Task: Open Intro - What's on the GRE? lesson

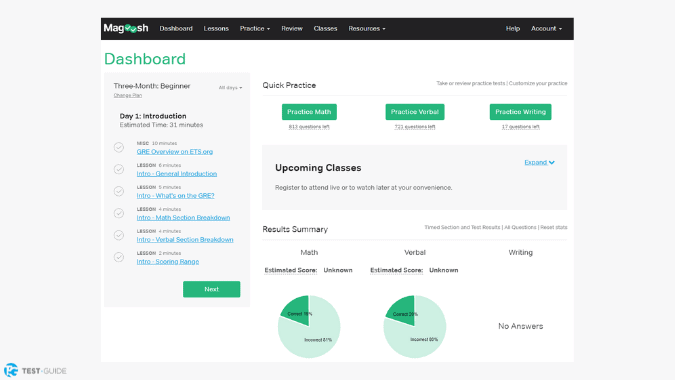Action: coord(175,195)
